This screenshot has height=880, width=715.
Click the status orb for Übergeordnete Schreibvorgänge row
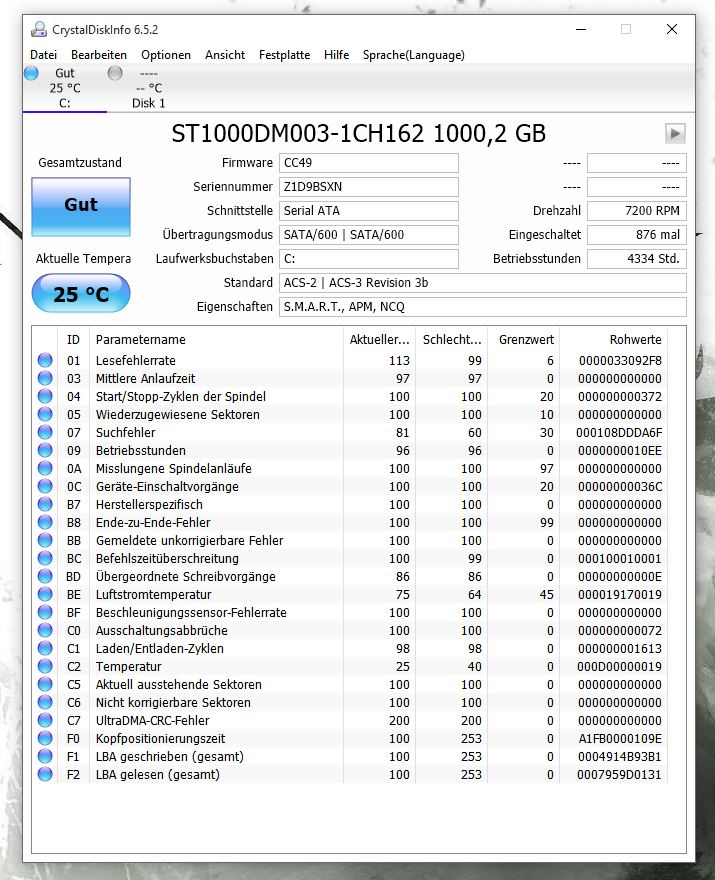[x=45, y=576]
